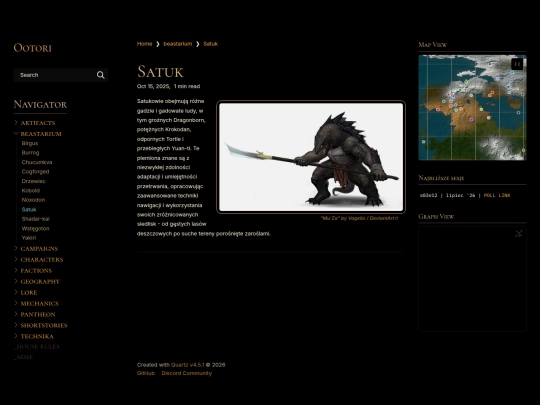Click the Satuk creature illustration

tap(311, 157)
